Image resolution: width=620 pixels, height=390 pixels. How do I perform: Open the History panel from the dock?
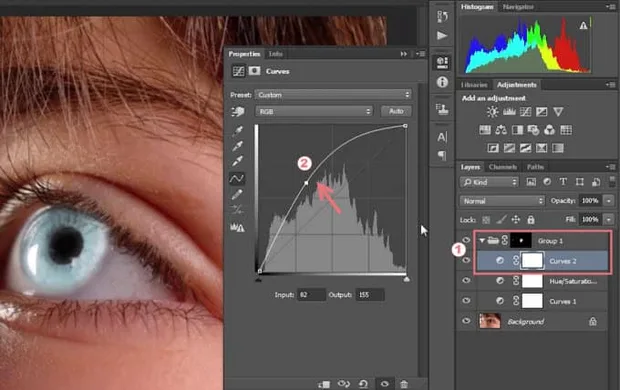tap(442, 16)
